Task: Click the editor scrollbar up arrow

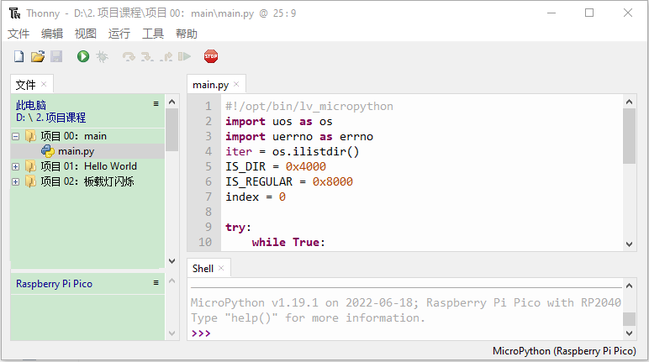Action: click(629, 102)
